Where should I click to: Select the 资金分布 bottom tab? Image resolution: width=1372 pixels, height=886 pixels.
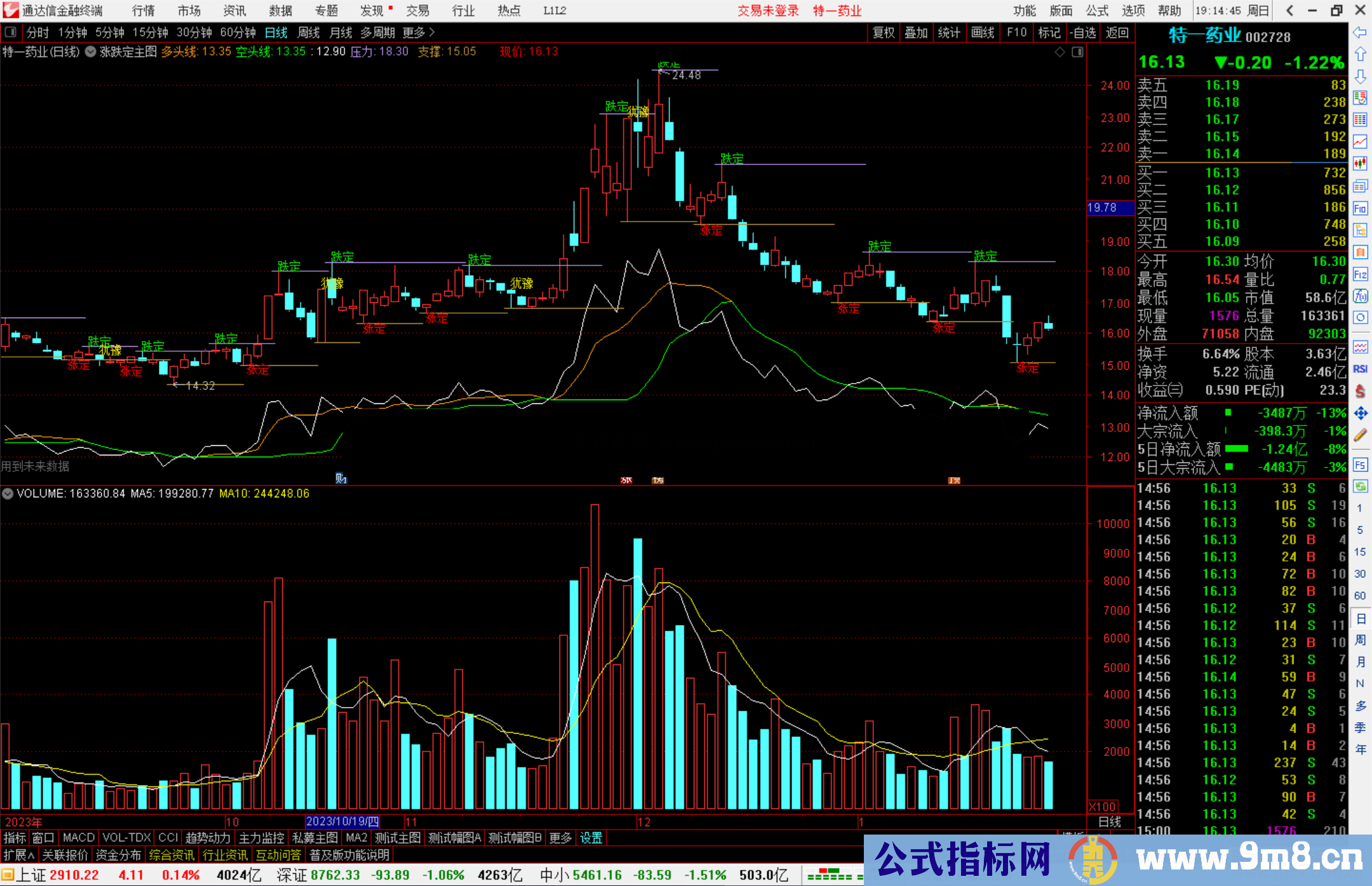(x=118, y=855)
